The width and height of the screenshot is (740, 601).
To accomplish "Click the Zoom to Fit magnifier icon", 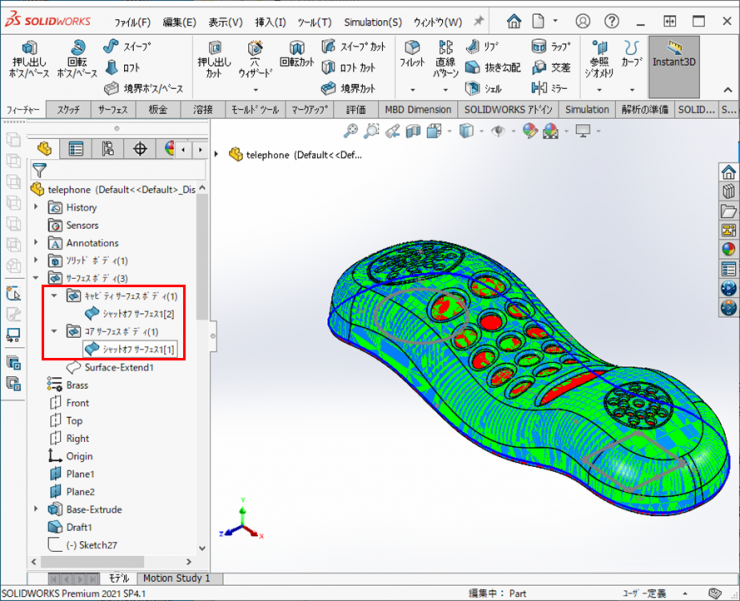I will click(351, 130).
